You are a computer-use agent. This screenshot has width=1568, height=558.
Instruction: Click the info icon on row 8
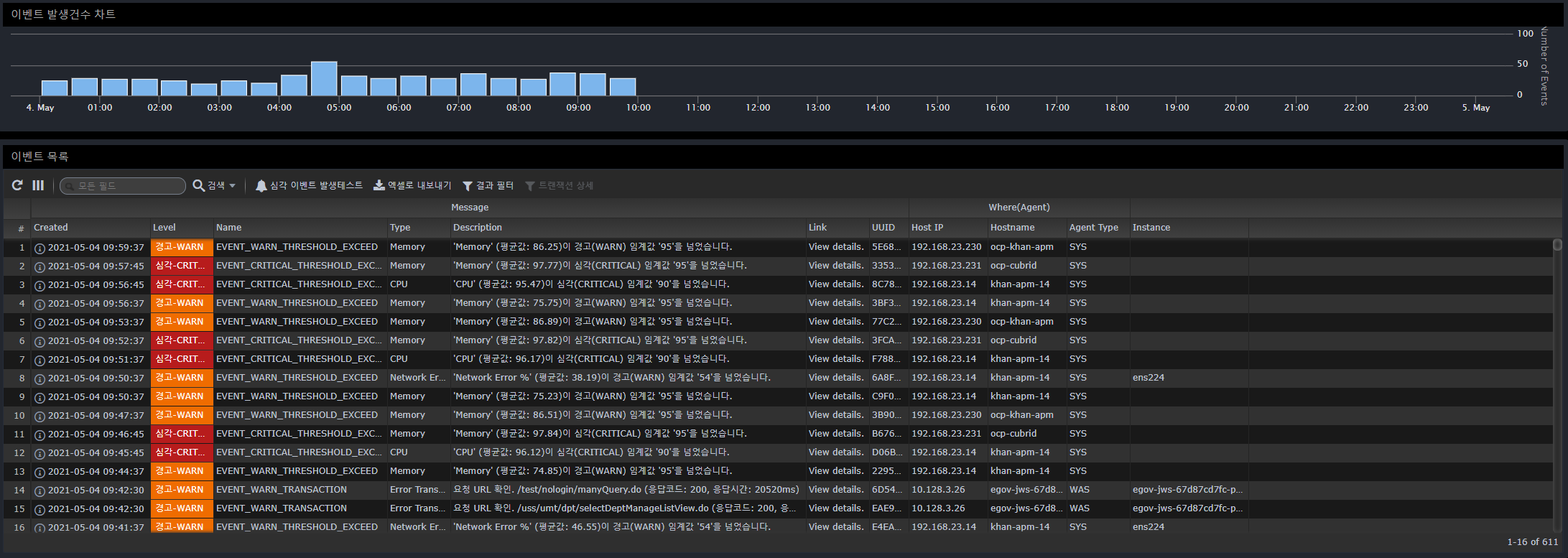tap(40, 378)
